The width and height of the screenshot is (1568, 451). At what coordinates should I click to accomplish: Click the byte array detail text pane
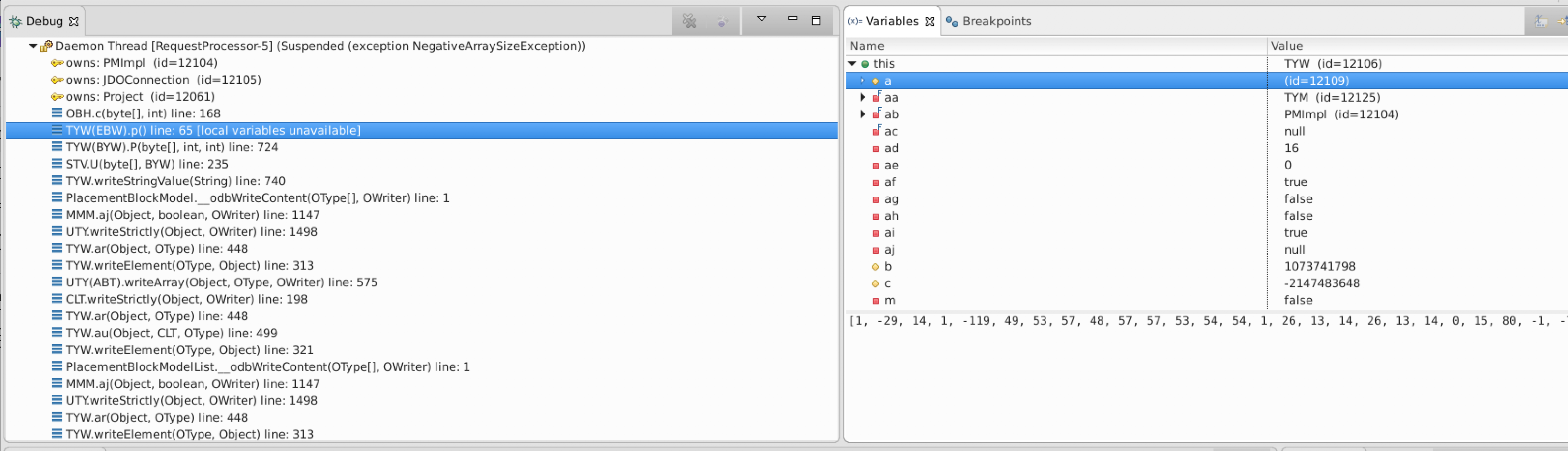click(1206, 376)
